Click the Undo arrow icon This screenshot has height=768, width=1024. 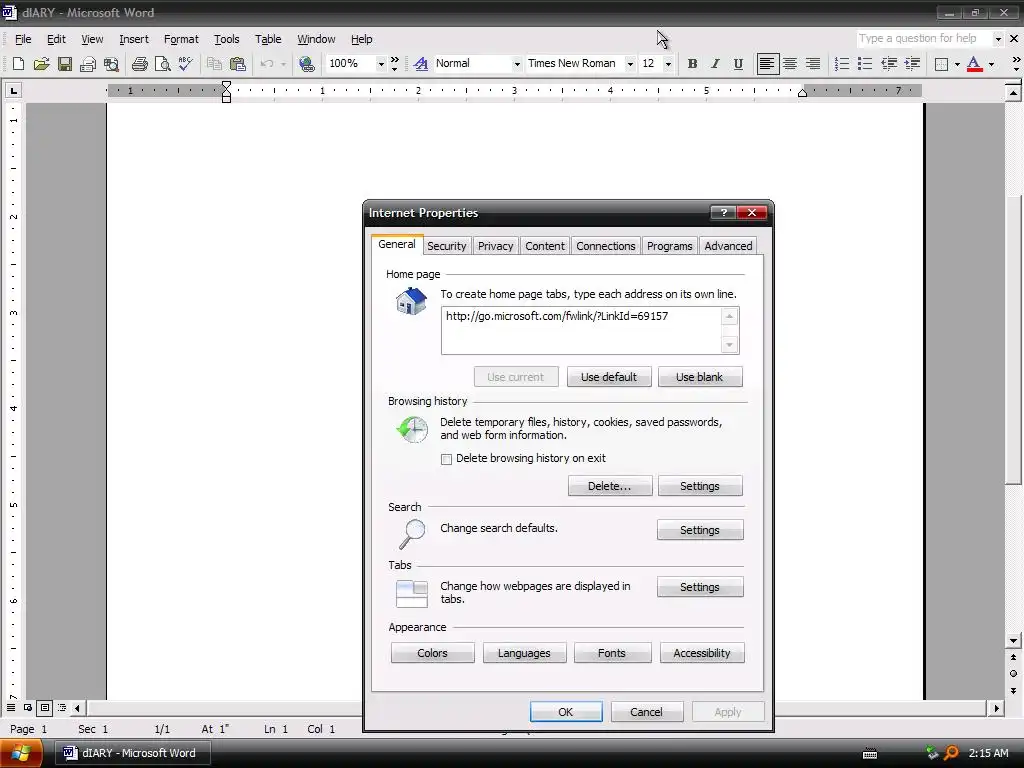point(266,63)
